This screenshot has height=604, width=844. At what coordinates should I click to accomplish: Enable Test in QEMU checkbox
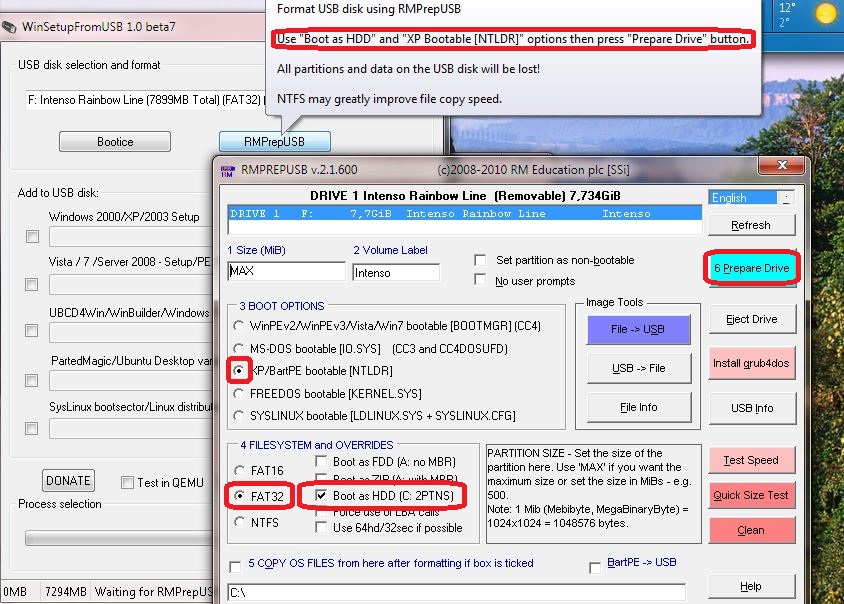point(127,482)
